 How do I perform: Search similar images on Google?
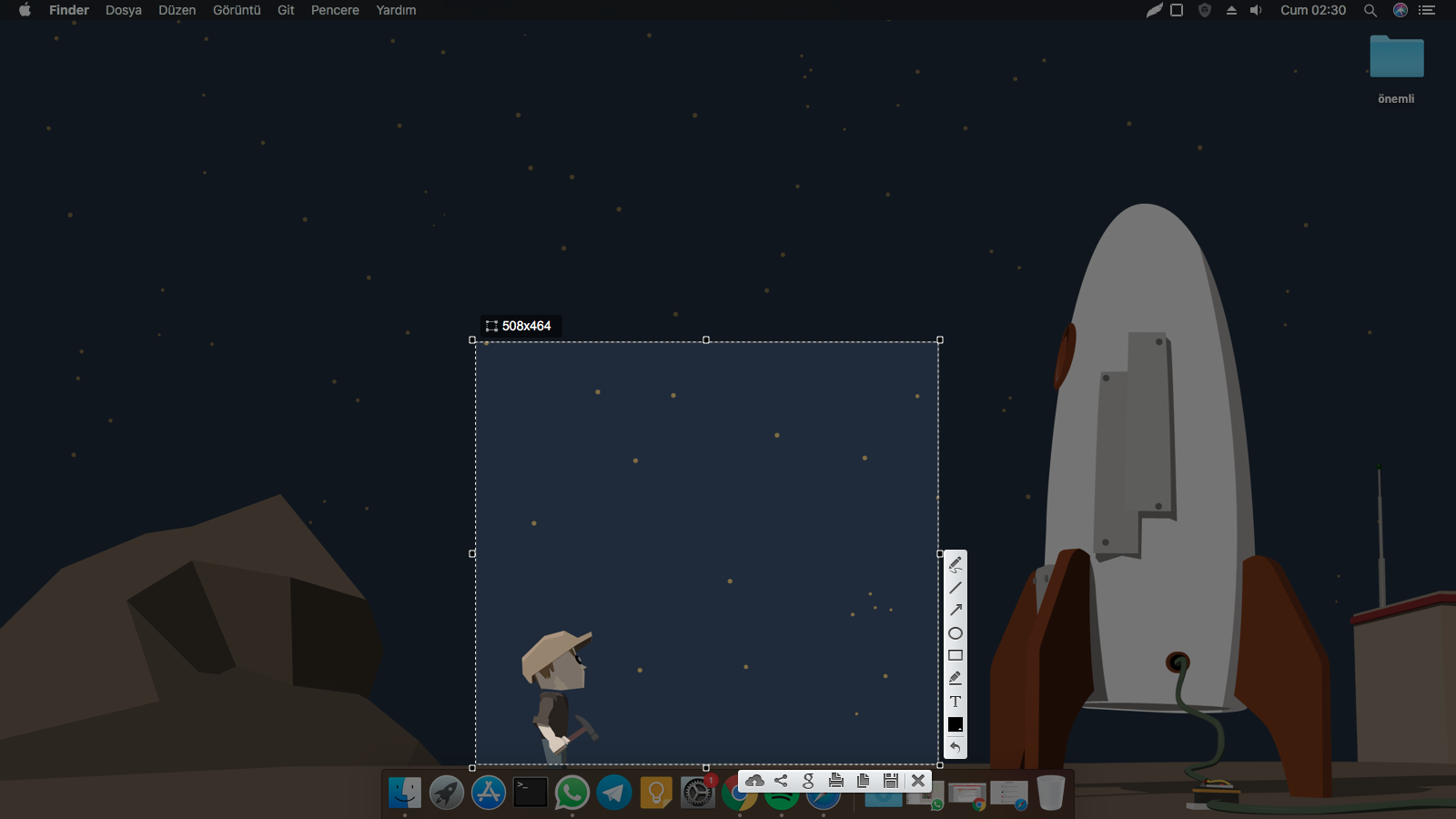coord(808,781)
